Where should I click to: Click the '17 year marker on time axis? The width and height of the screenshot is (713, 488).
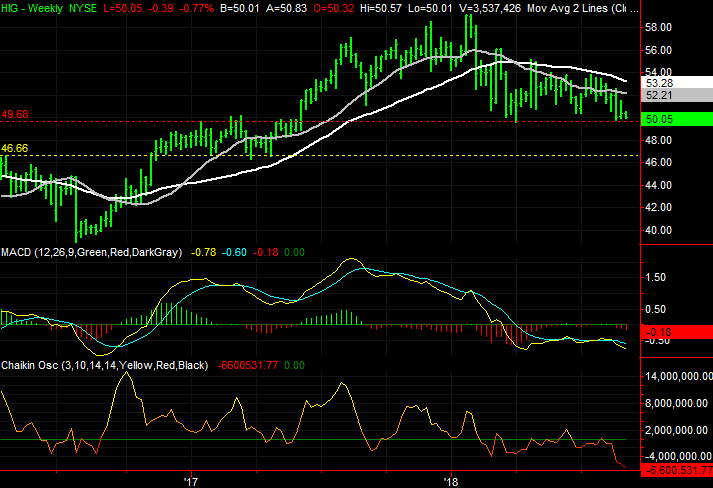[x=191, y=481]
